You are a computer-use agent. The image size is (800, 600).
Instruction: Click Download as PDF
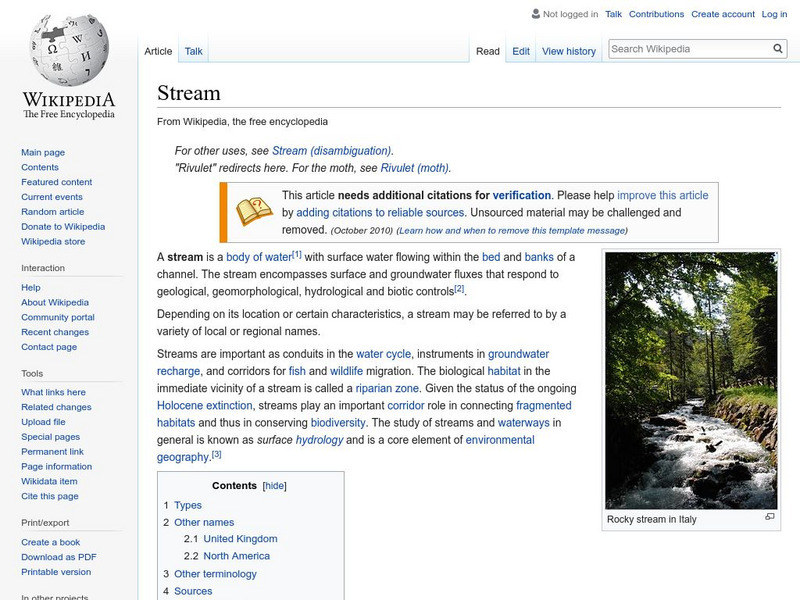59,557
